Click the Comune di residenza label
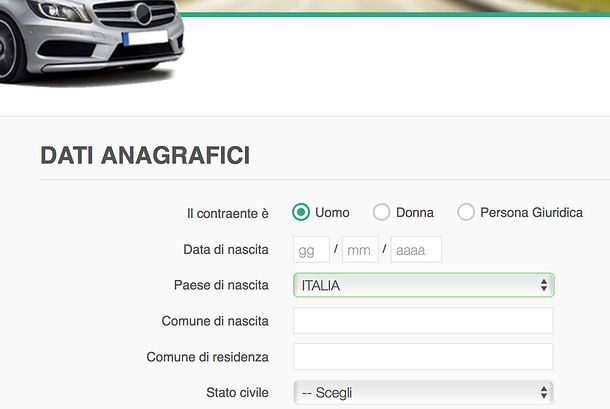 207,357
